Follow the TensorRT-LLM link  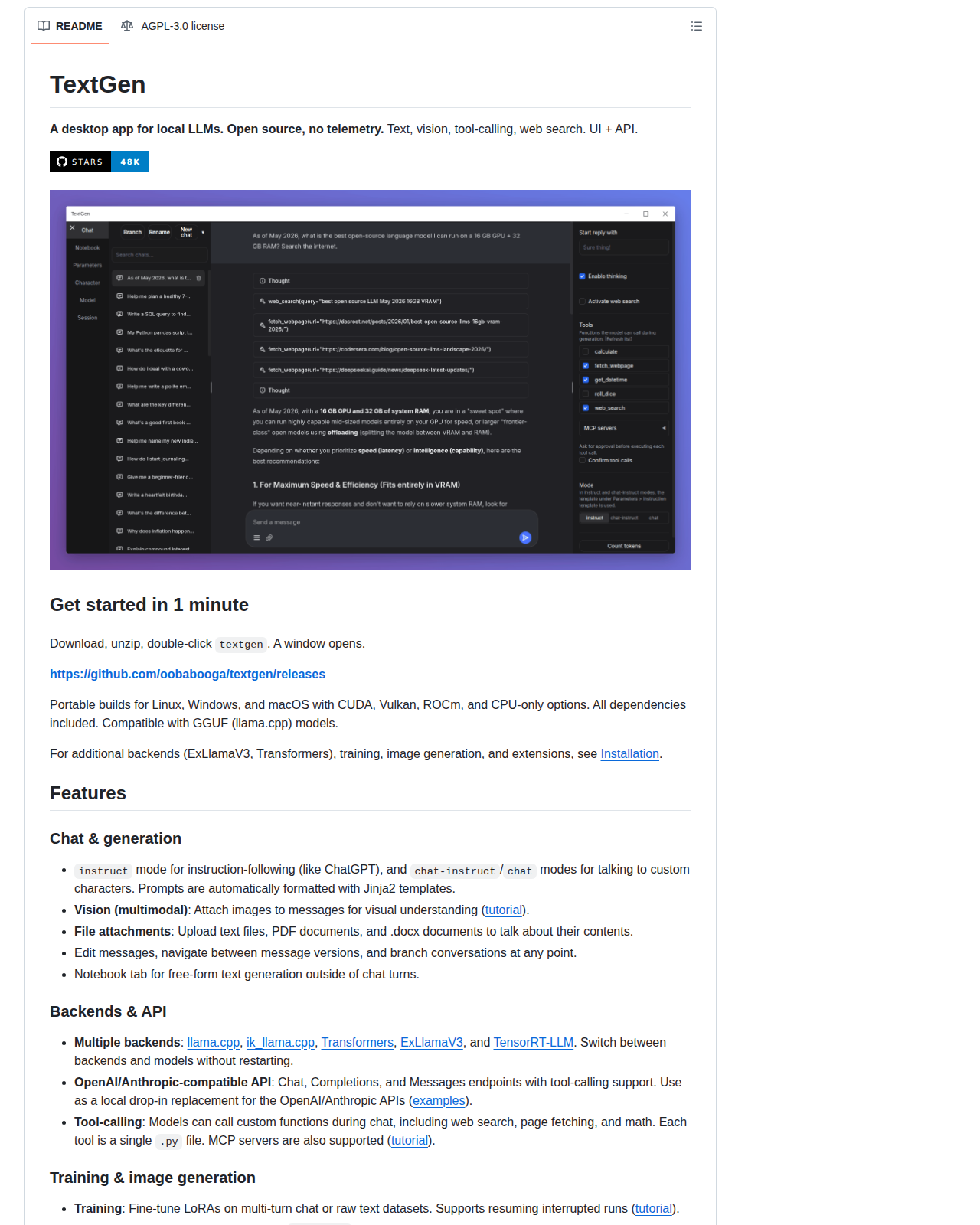pos(534,1042)
